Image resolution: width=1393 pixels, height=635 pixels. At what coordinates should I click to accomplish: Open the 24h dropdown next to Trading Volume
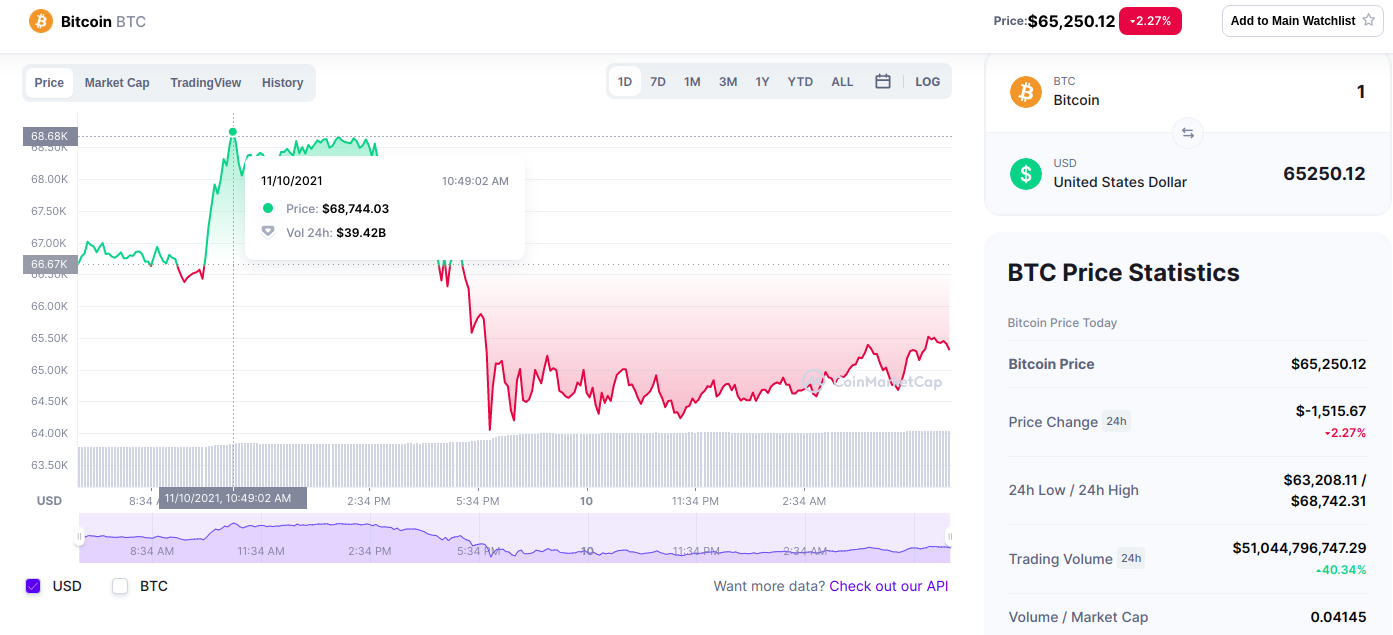(x=1130, y=559)
